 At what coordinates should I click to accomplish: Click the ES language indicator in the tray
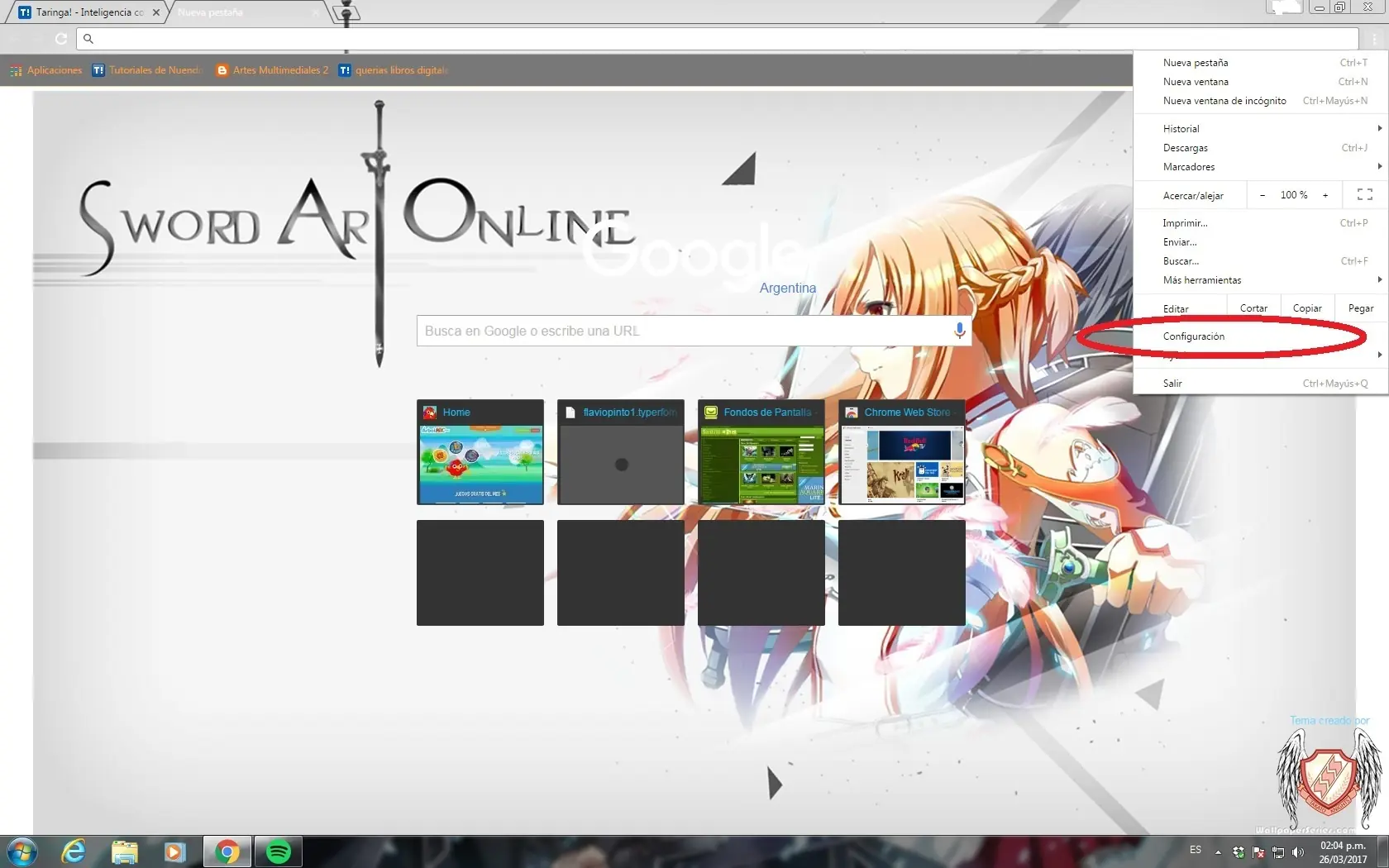[x=1196, y=850]
